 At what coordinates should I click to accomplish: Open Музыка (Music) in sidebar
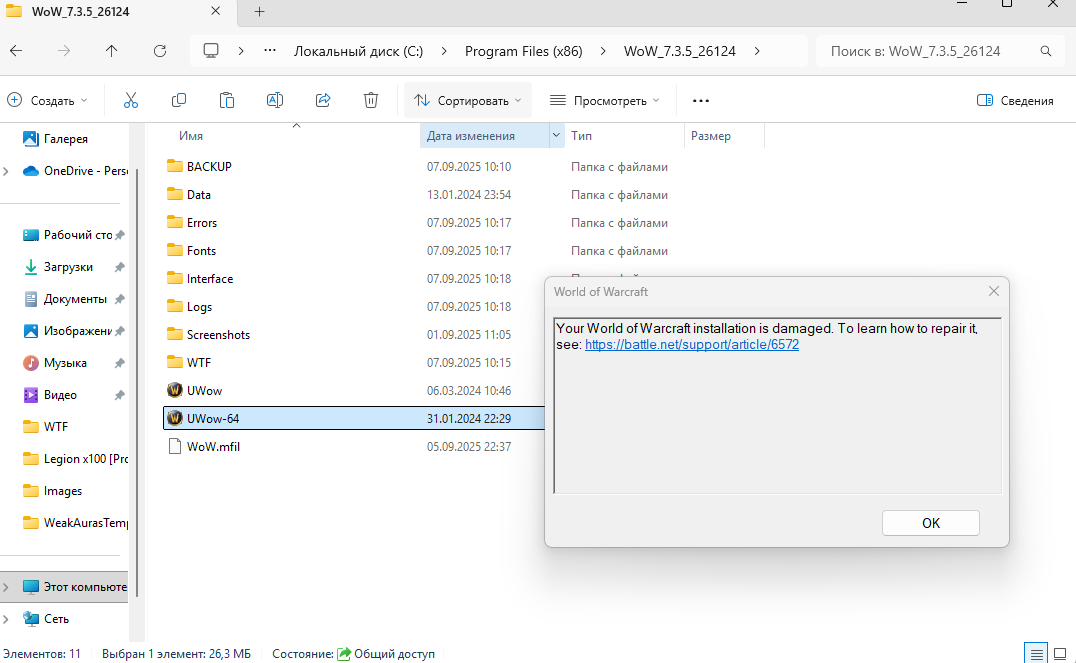click(55, 362)
